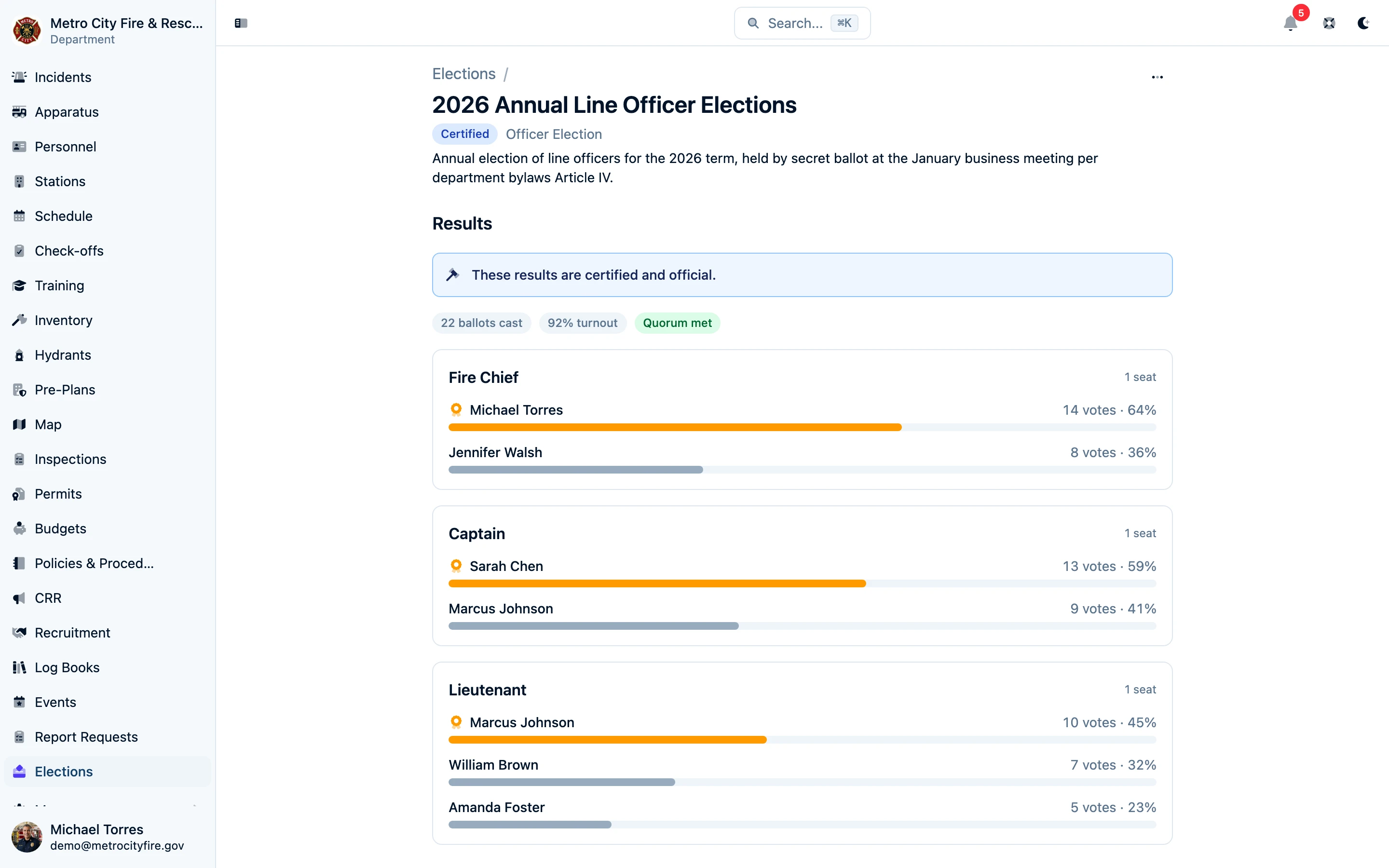1389x868 pixels.
Task: Select the Elections sidebar item
Action: point(108,772)
